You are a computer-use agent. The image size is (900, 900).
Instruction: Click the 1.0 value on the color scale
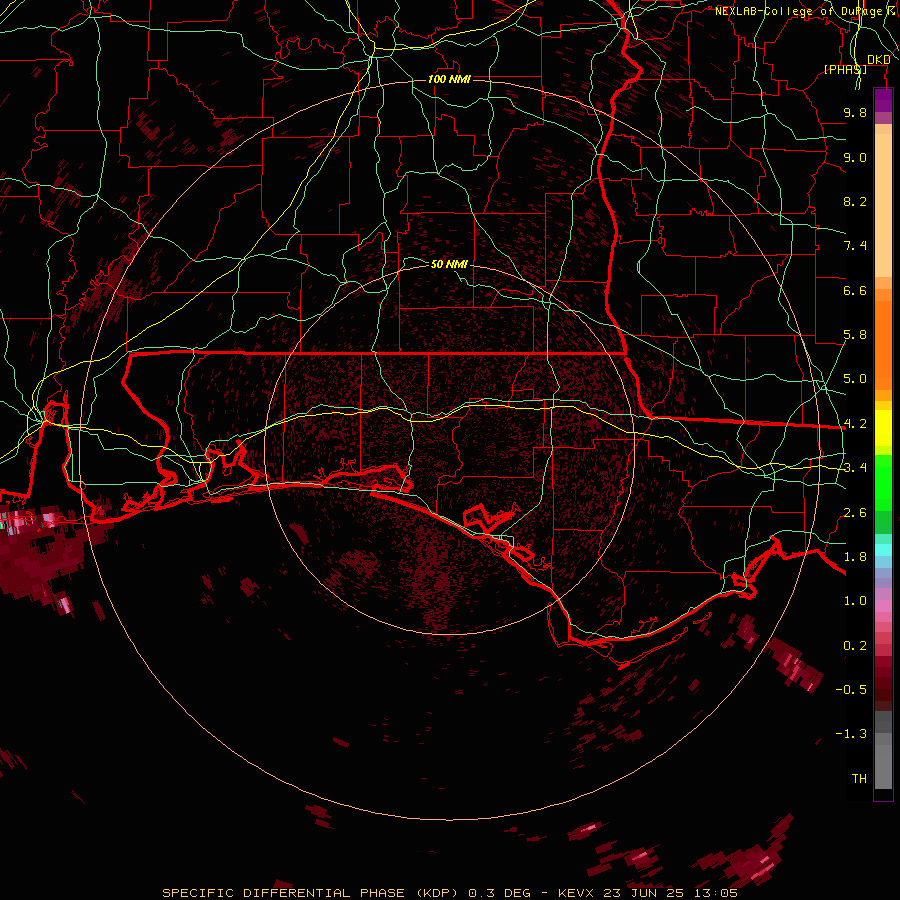tap(855, 601)
